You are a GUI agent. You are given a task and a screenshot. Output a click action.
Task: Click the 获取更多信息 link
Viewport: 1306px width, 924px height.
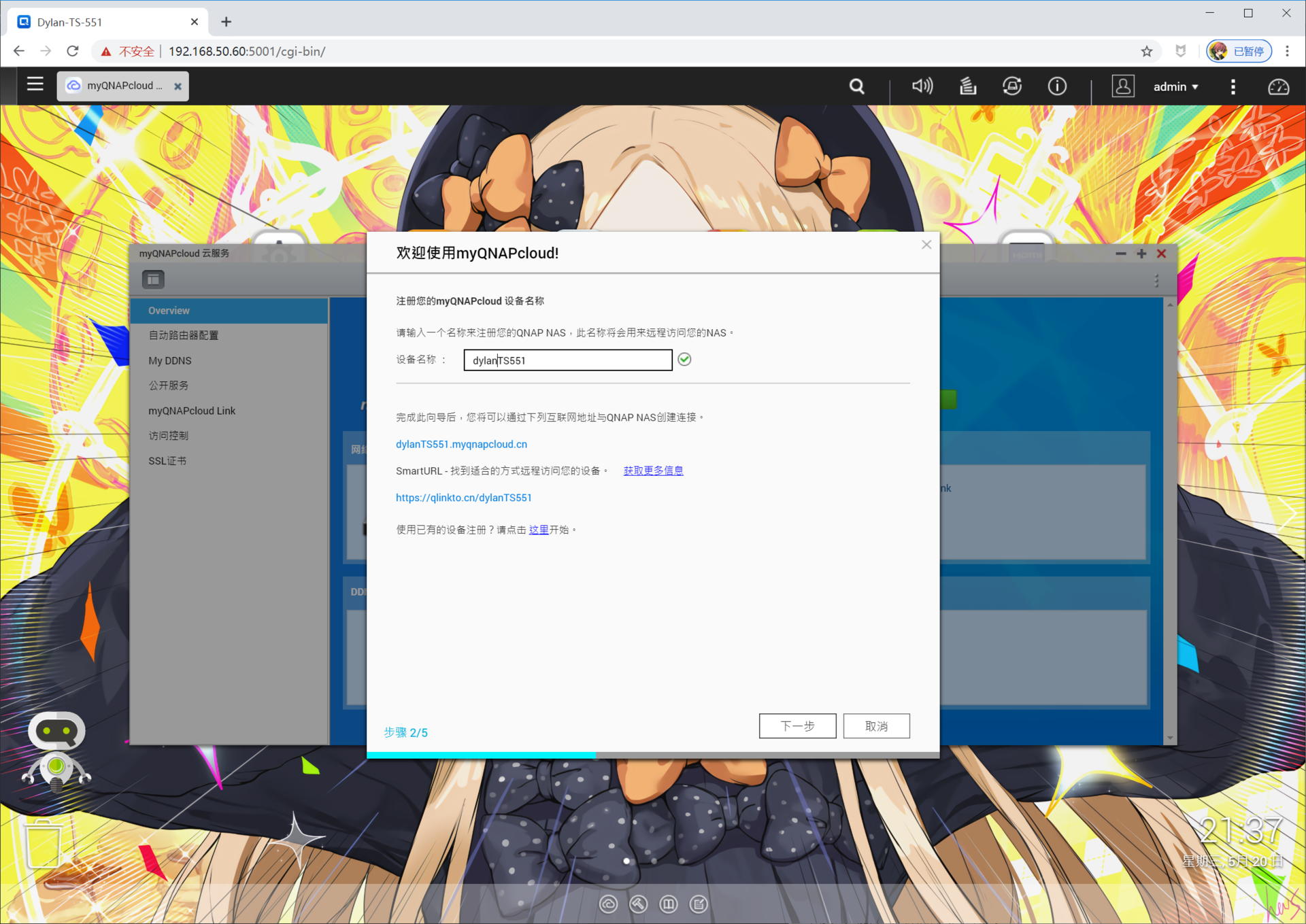[653, 470]
